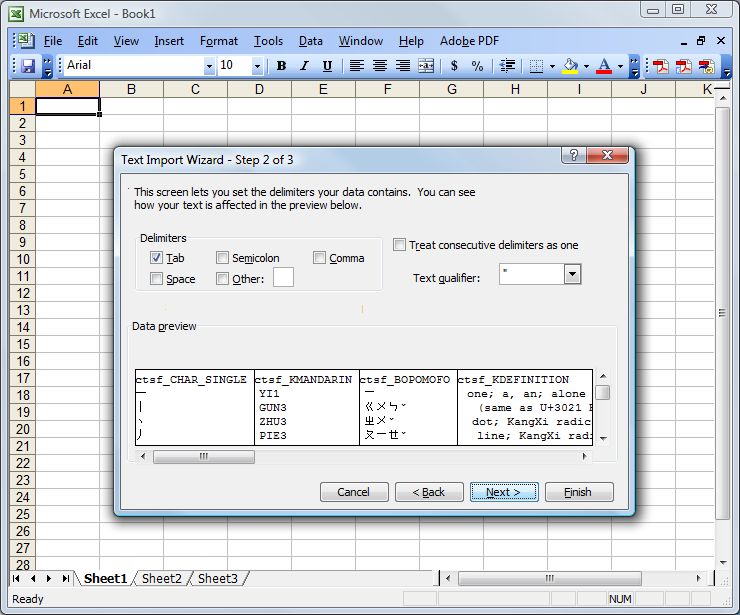The image size is (740, 615).
Task: Expand the Borders dropdown arrow
Action: click(552, 66)
